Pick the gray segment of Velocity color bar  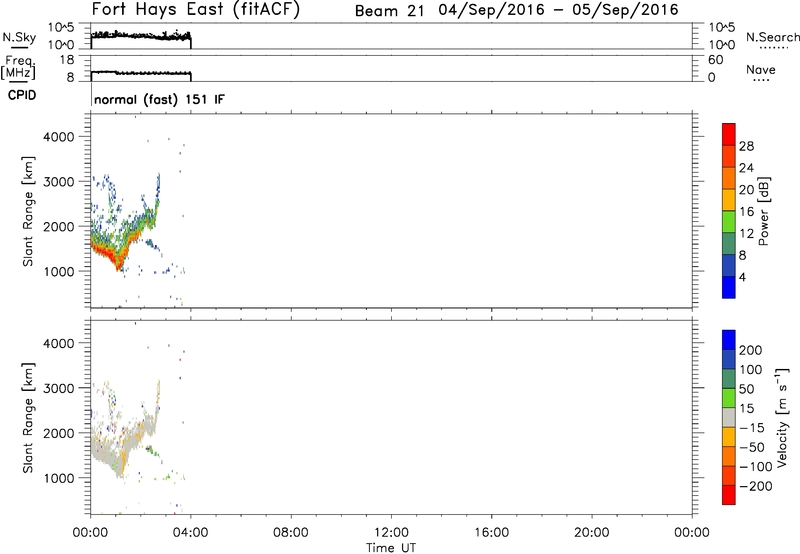click(729, 418)
